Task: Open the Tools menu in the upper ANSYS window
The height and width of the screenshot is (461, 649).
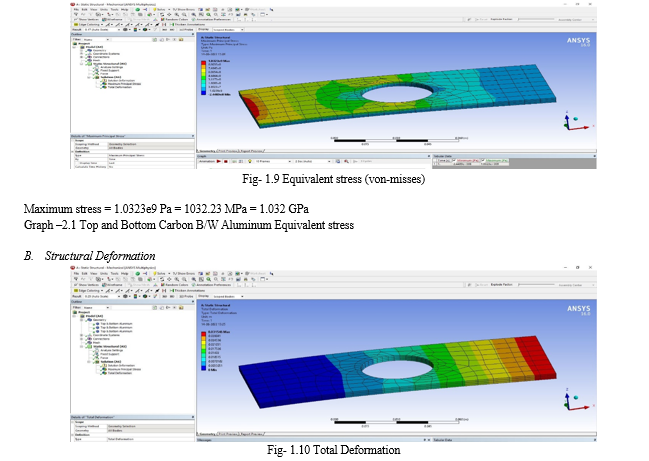Action: (x=114, y=10)
